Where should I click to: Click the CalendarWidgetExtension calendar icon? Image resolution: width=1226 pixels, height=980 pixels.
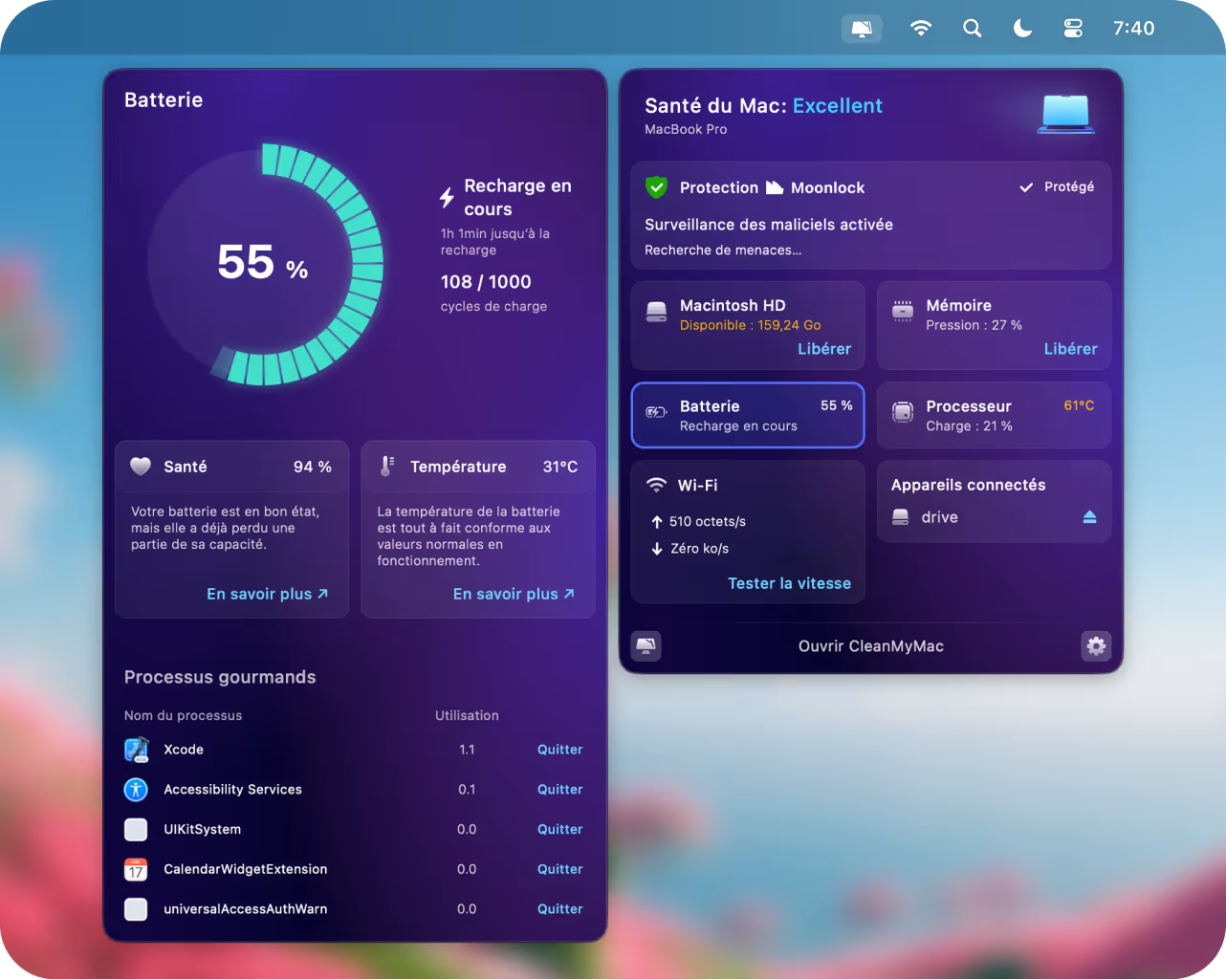coord(136,869)
